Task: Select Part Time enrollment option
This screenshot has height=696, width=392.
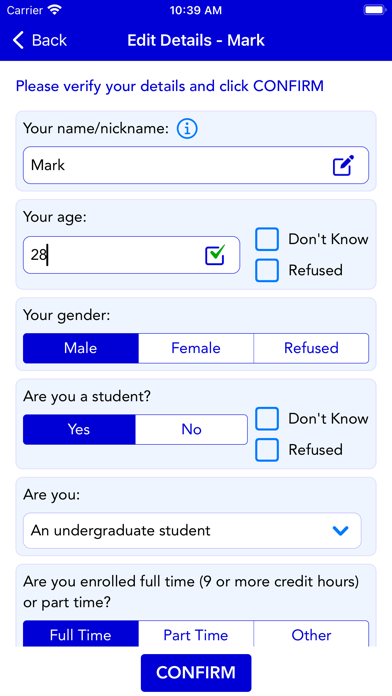Action: tap(196, 634)
